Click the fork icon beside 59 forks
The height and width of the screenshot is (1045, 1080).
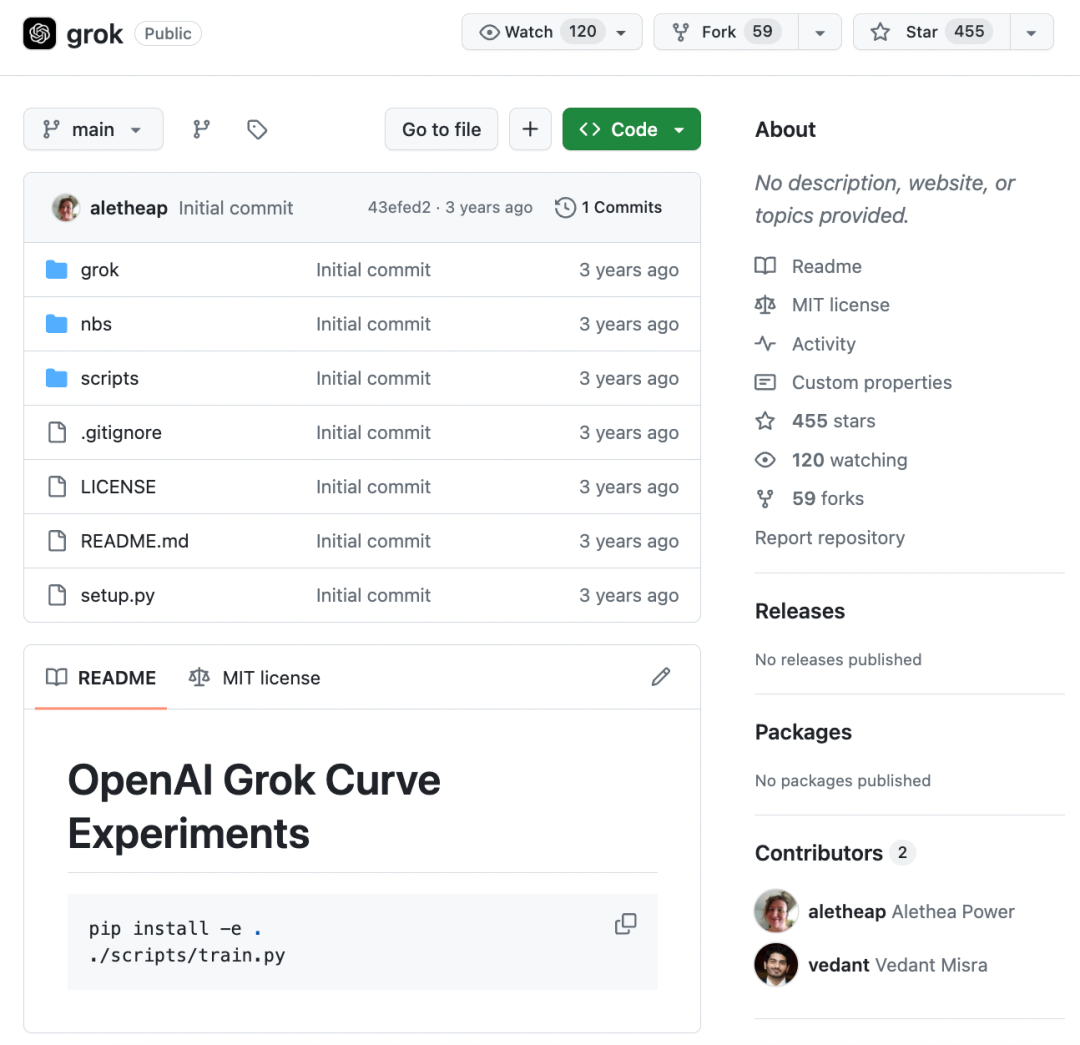765,498
